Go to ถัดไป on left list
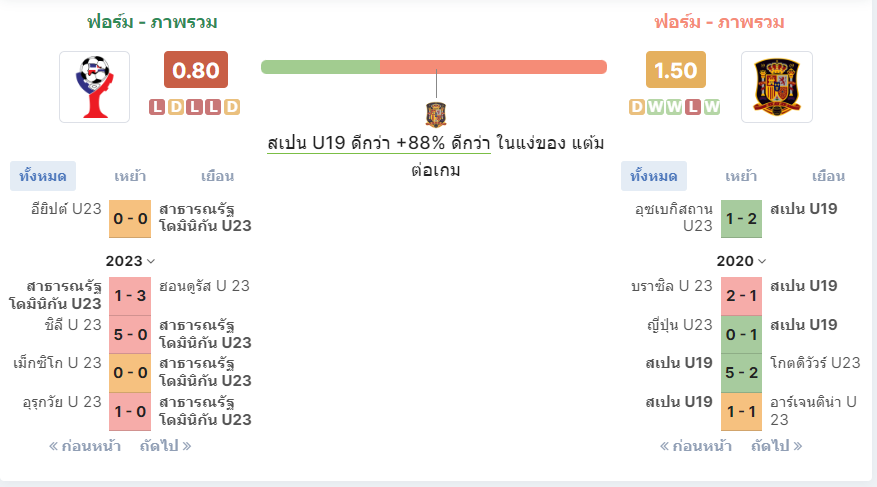This screenshot has width=877, height=487. pyautogui.click(x=166, y=446)
